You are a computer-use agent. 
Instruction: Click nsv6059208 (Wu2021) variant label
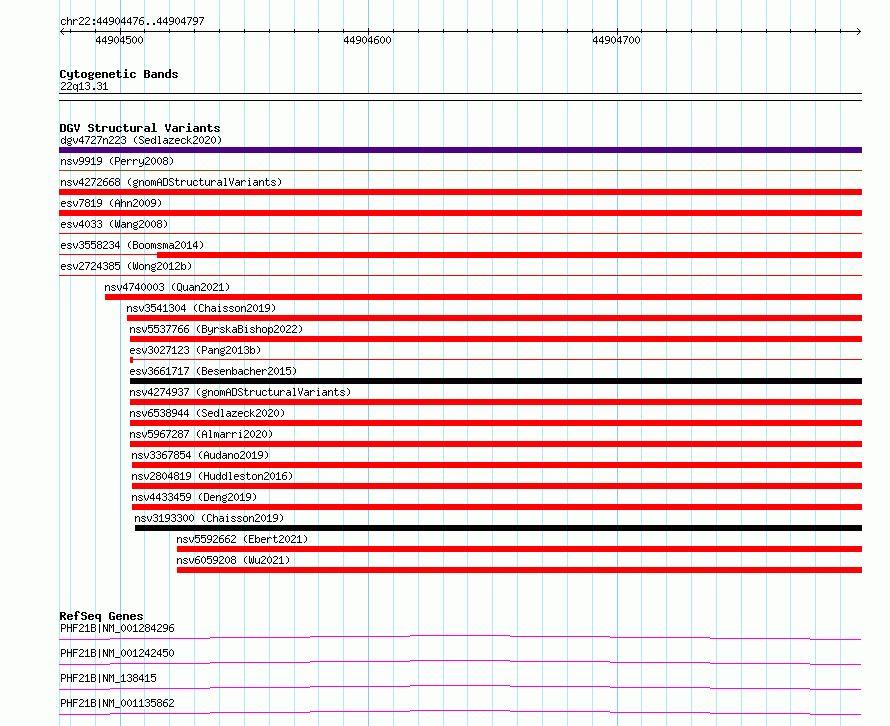tap(233, 560)
